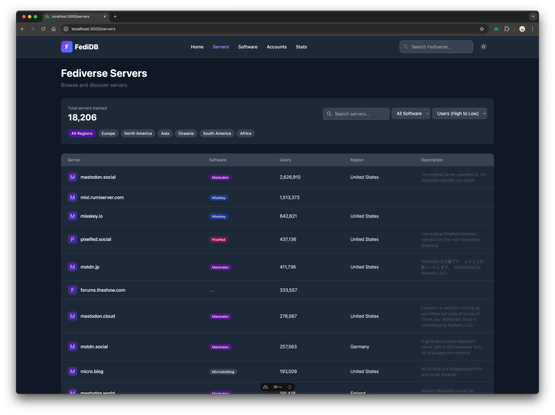Viewport: 555px width, 415px height.
Task: Open the mastodon.social server link
Action: pos(98,177)
